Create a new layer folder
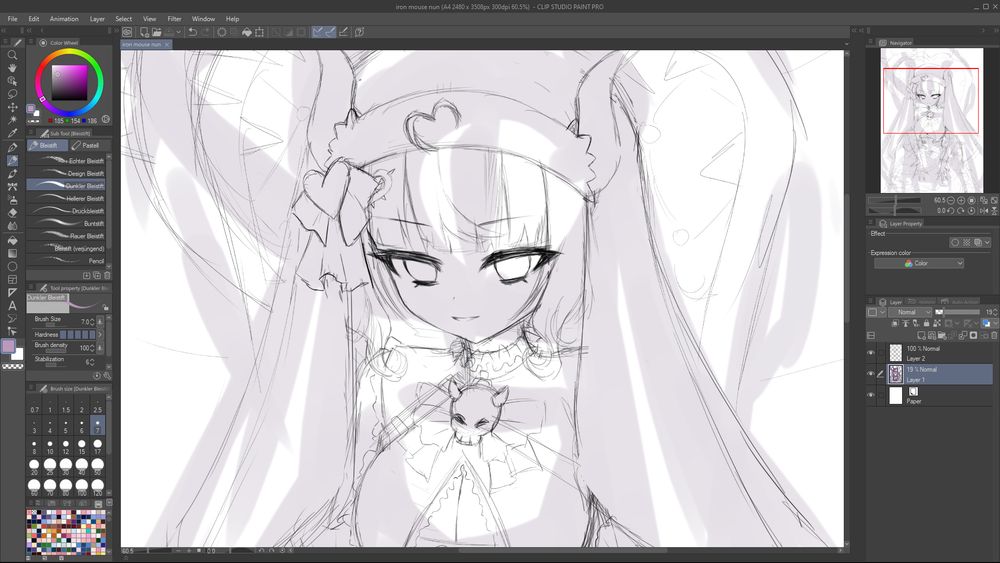 (942, 335)
